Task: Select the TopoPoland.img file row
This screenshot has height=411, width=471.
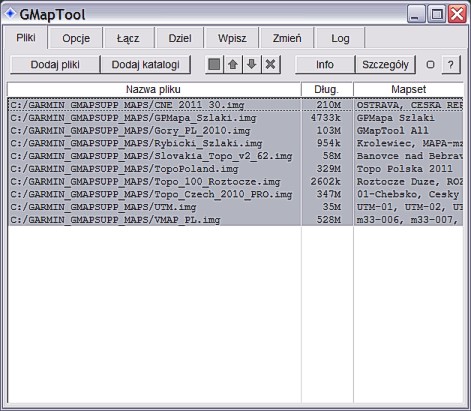Action: (x=235, y=169)
